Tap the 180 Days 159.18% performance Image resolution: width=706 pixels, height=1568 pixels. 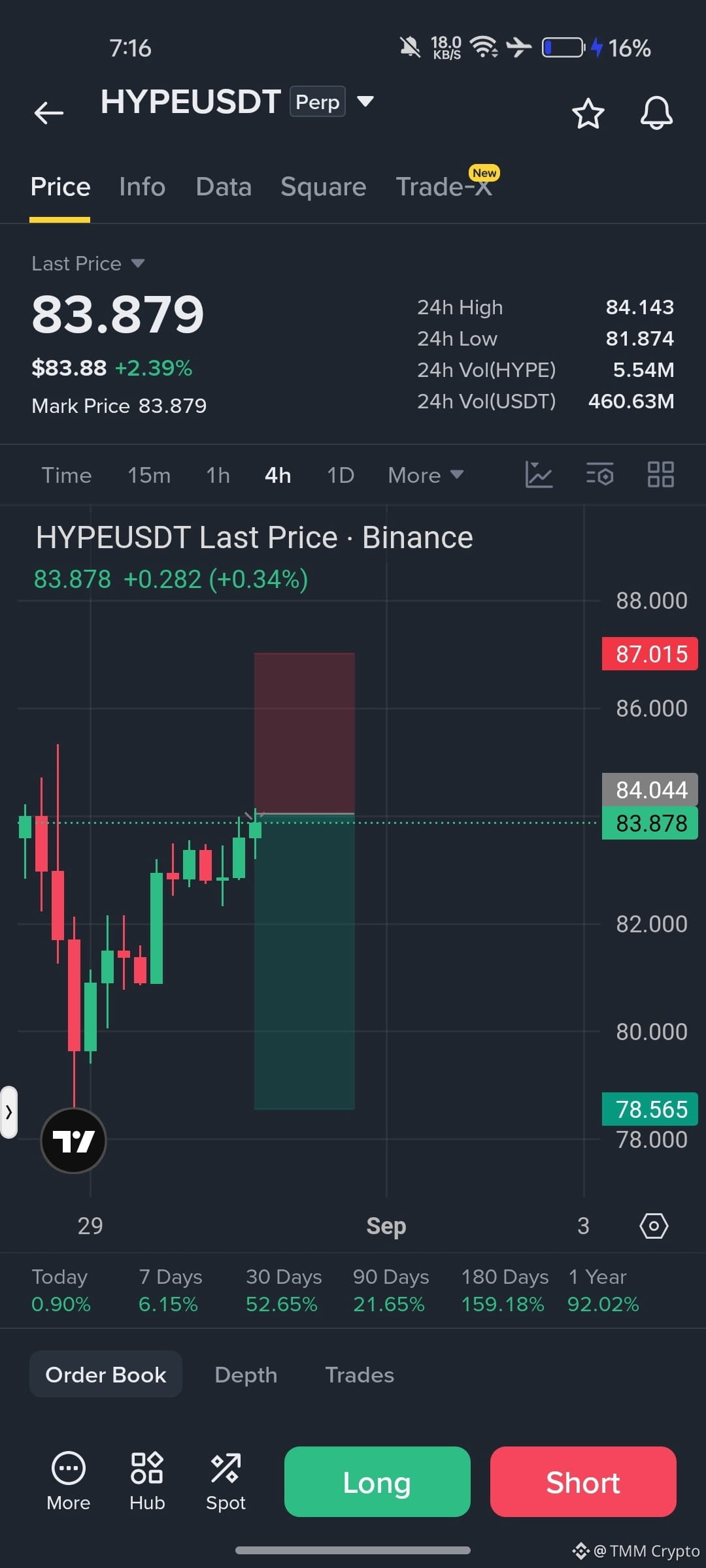[x=505, y=1290]
